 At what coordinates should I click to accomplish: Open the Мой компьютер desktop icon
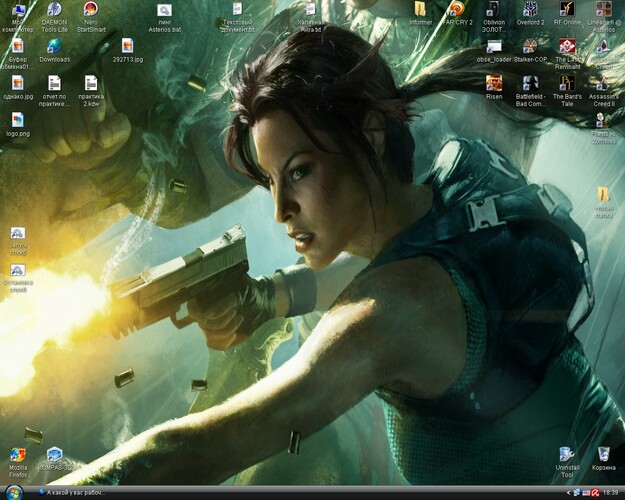tap(18, 11)
